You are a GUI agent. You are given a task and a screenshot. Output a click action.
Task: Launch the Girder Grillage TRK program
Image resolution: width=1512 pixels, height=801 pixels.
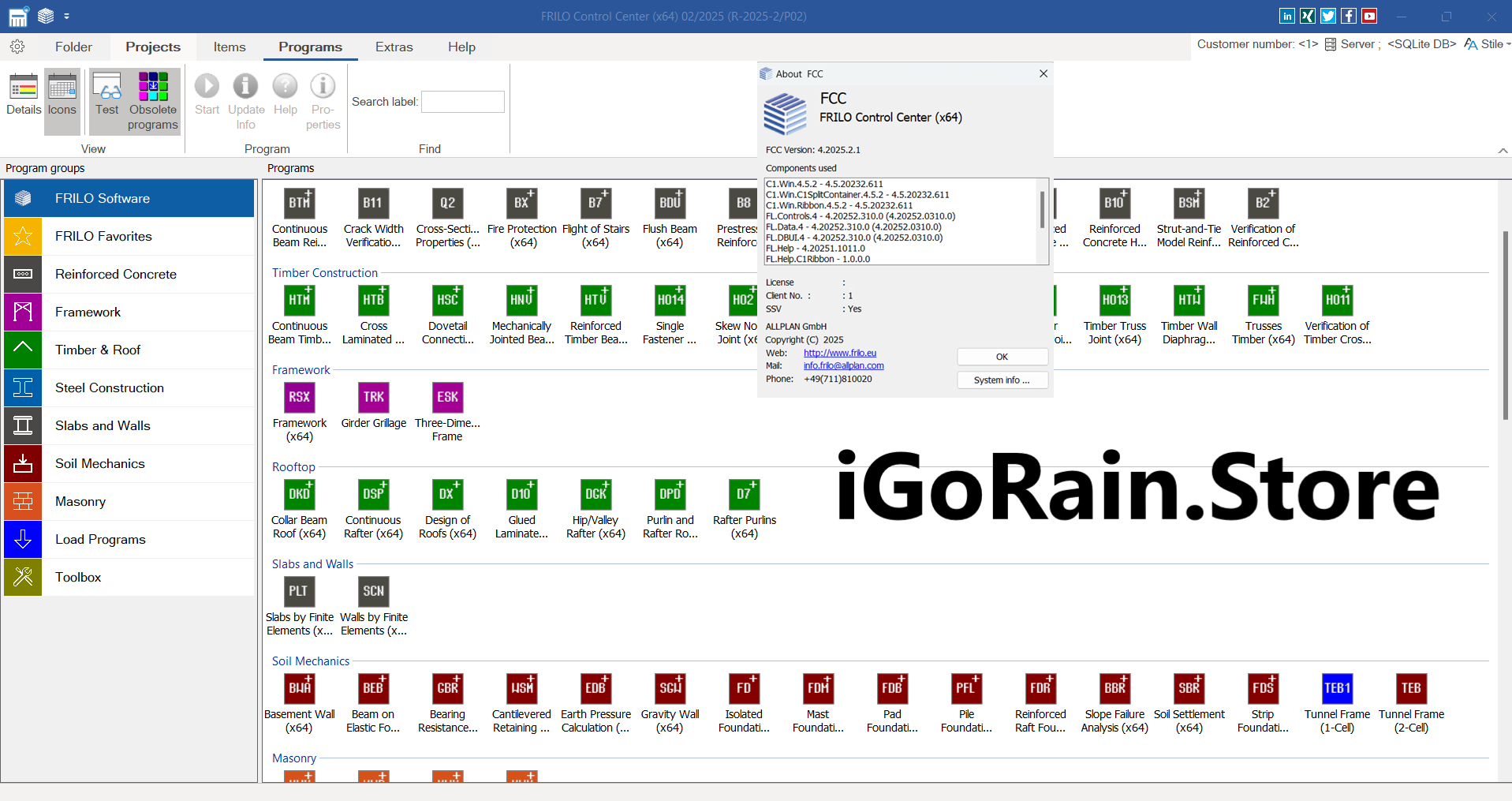pyautogui.click(x=373, y=398)
